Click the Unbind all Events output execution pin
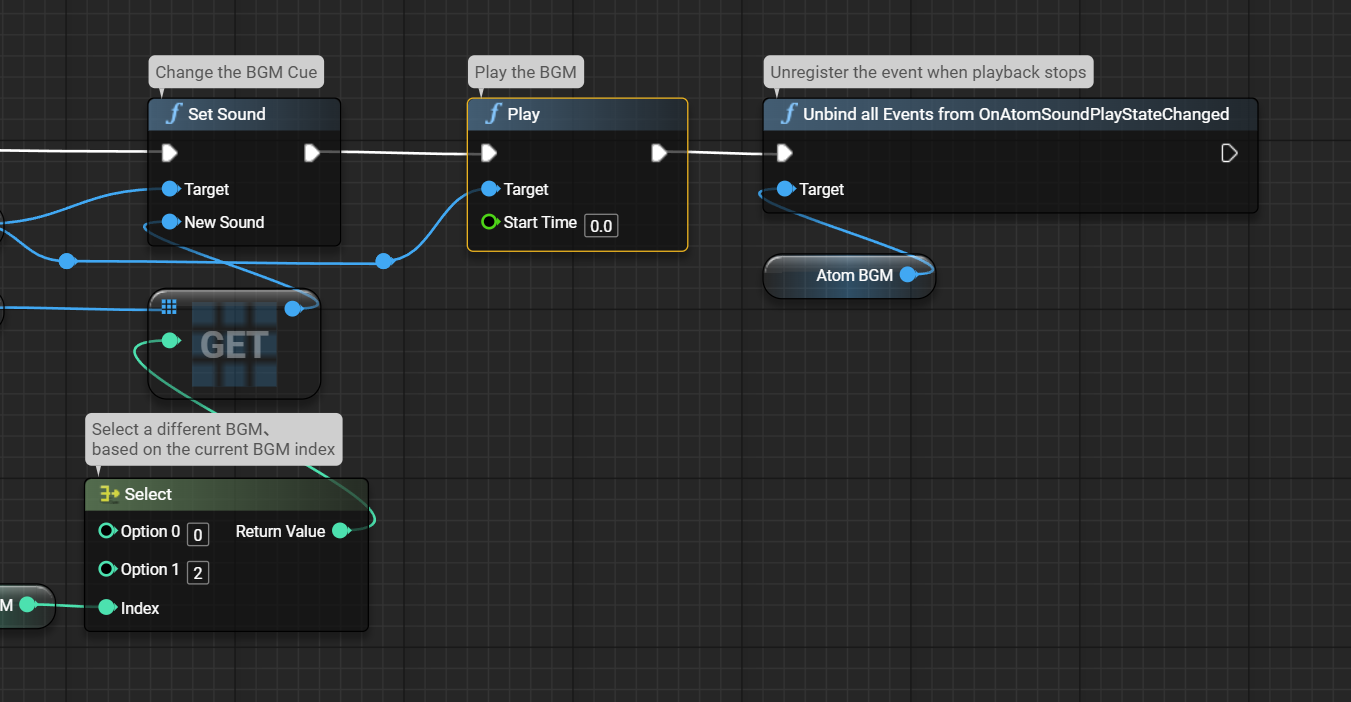Viewport: 1351px width, 702px height. pyautogui.click(x=1229, y=153)
